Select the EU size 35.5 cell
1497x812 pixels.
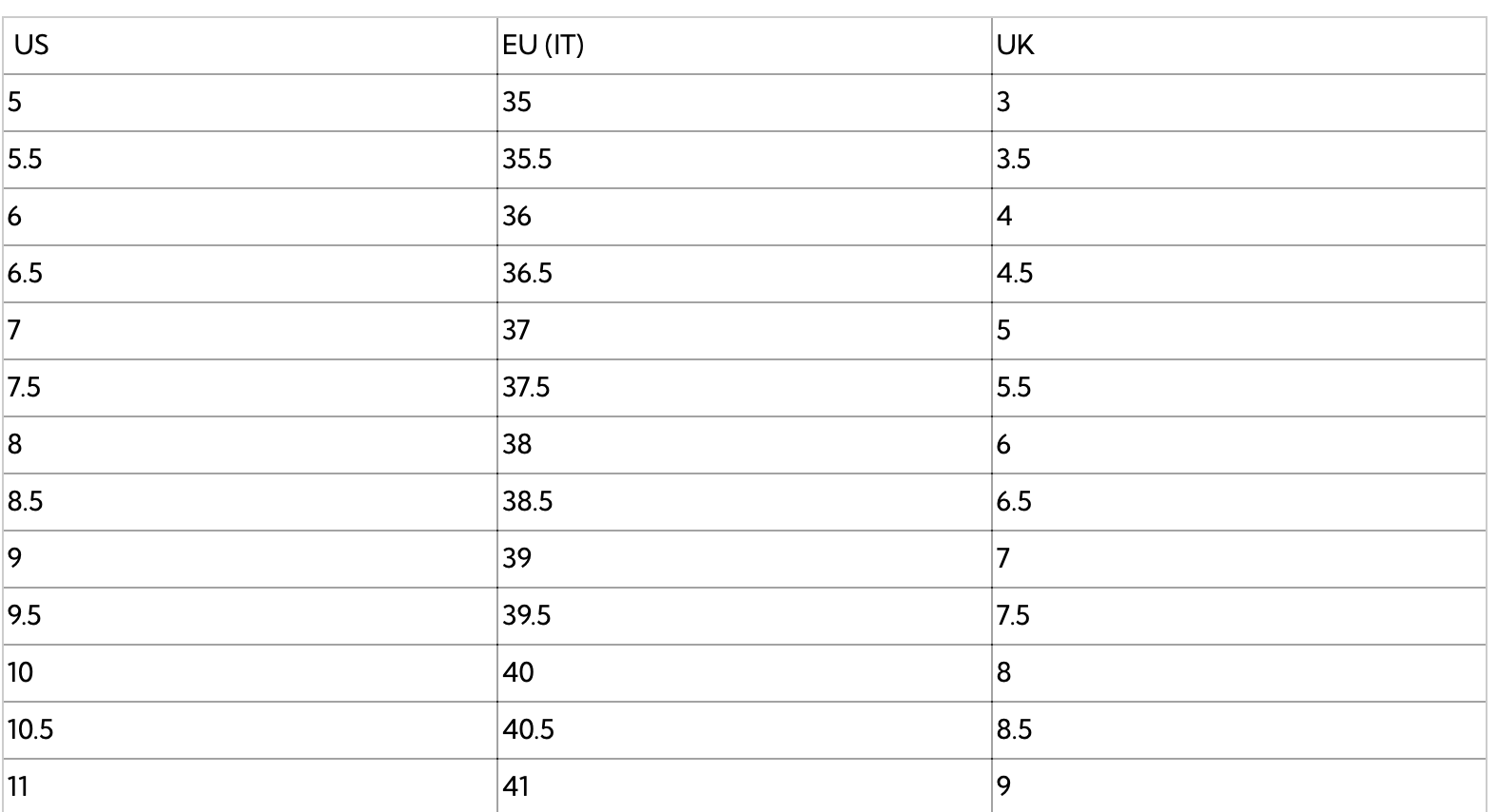click(x=527, y=159)
